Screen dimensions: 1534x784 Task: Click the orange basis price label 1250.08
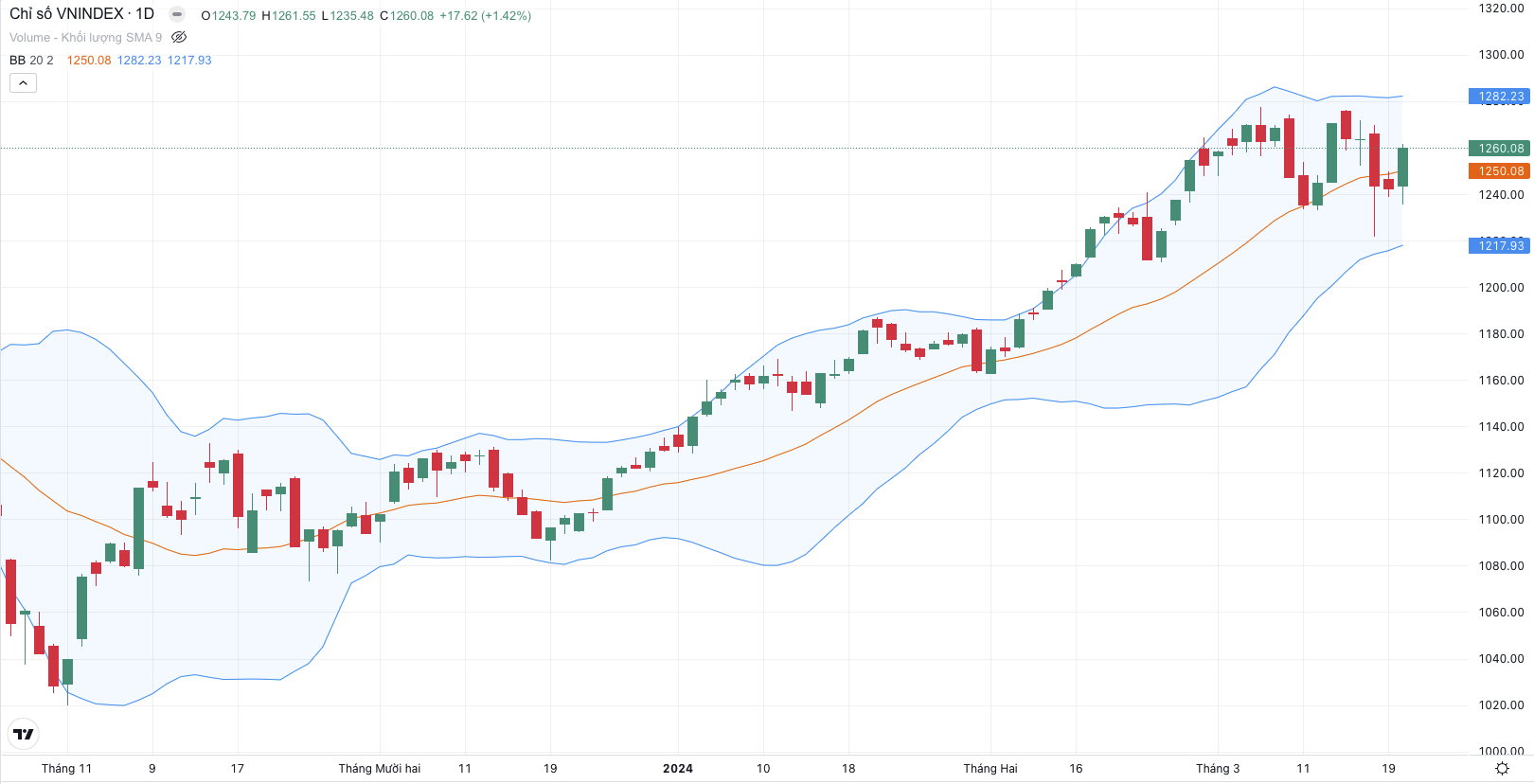pos(1499,171)
